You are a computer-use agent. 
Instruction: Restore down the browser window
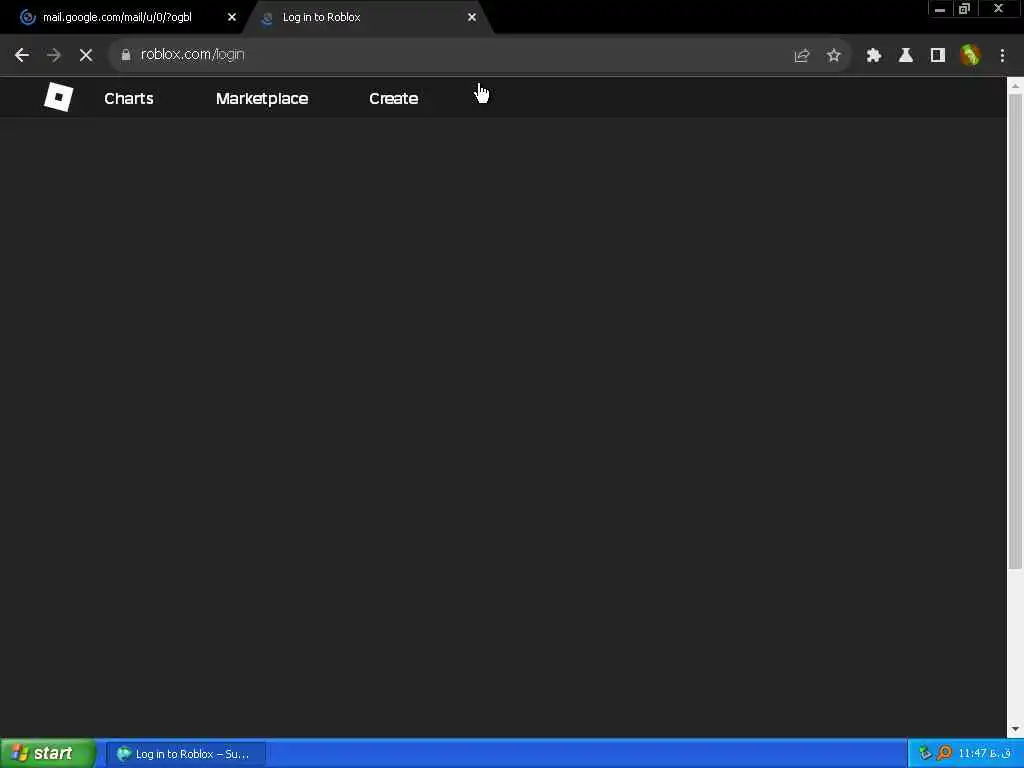965,9
